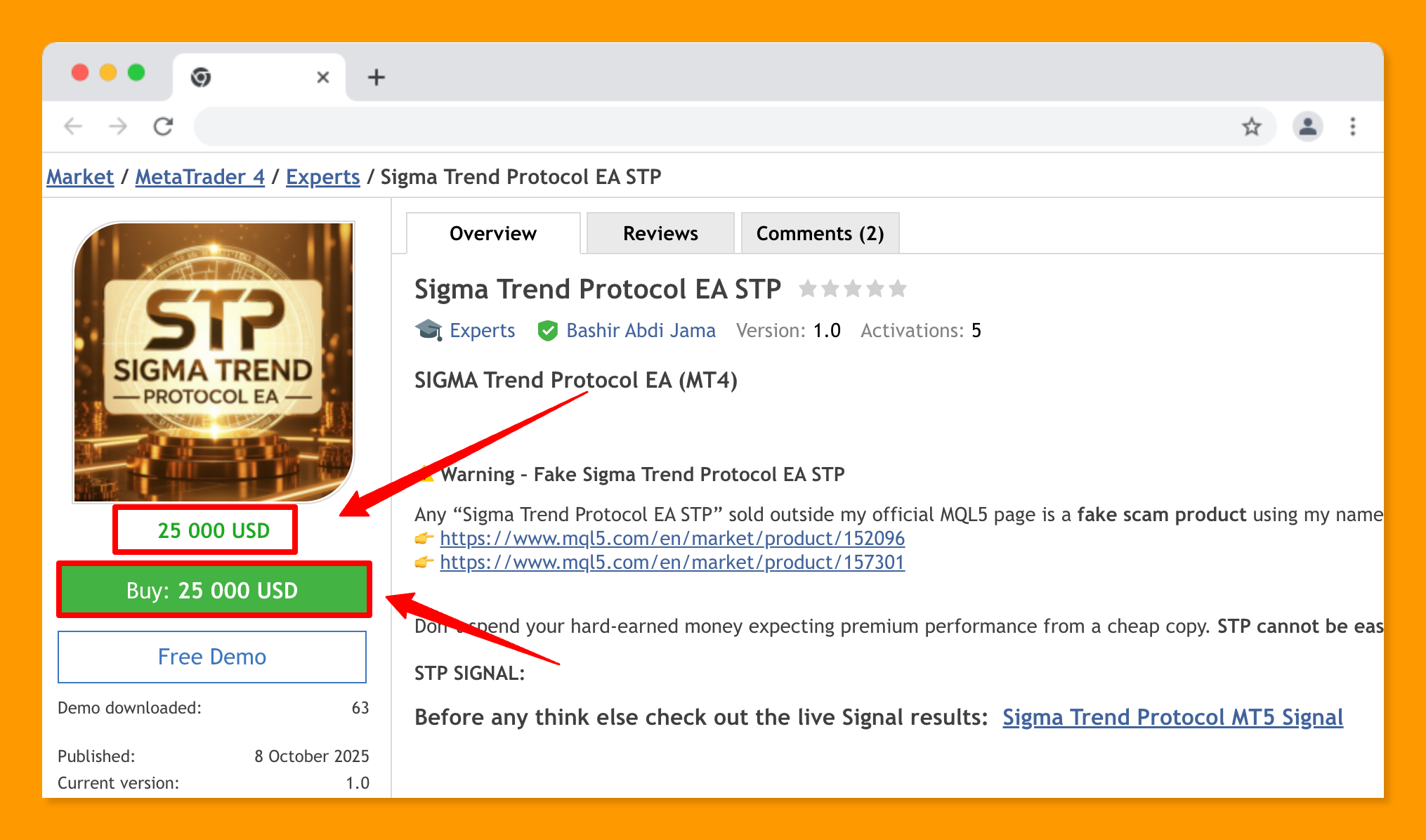Open the browser profile avatar

1307,126
